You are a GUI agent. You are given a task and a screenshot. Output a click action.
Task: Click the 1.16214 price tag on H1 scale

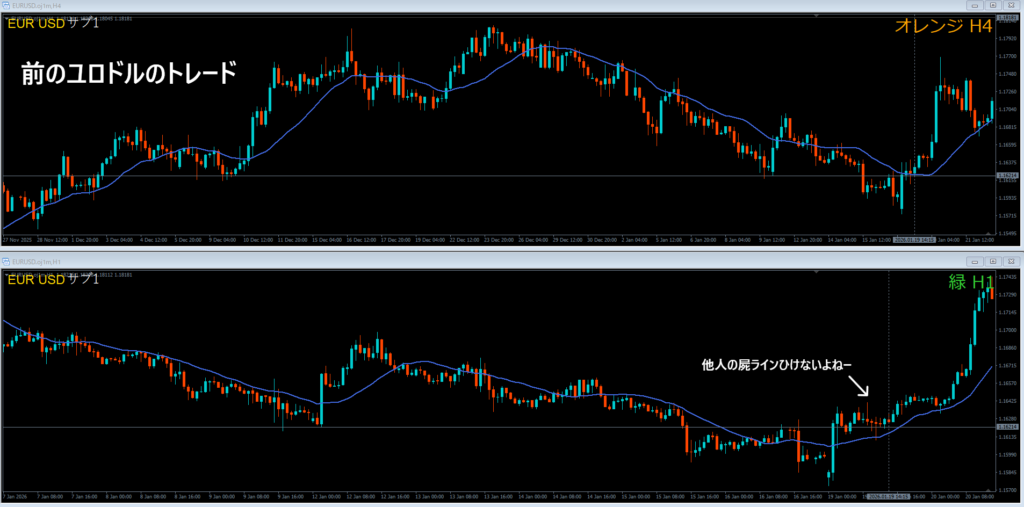click(1009, 427)
